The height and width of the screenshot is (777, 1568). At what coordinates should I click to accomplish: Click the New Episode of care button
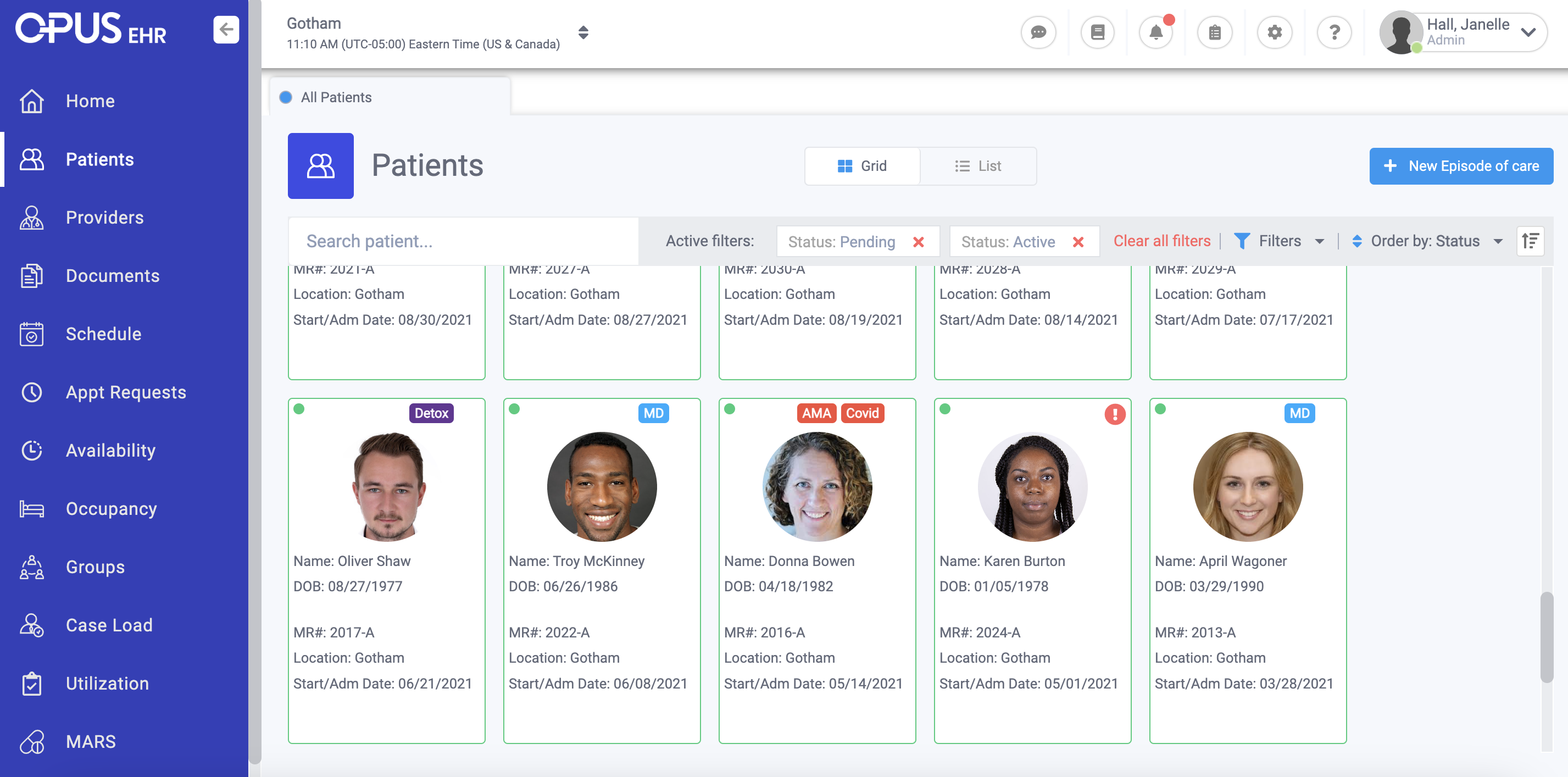coord(1462,165)
